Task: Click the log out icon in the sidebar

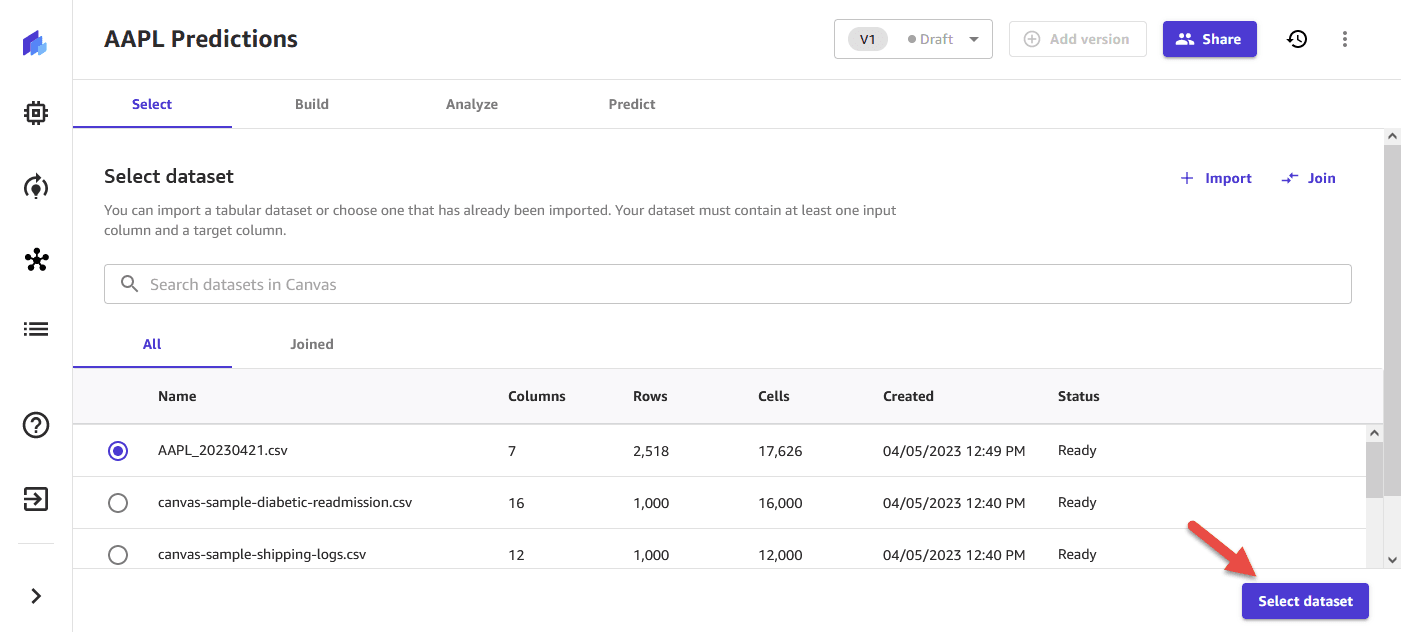Action: 36,498
